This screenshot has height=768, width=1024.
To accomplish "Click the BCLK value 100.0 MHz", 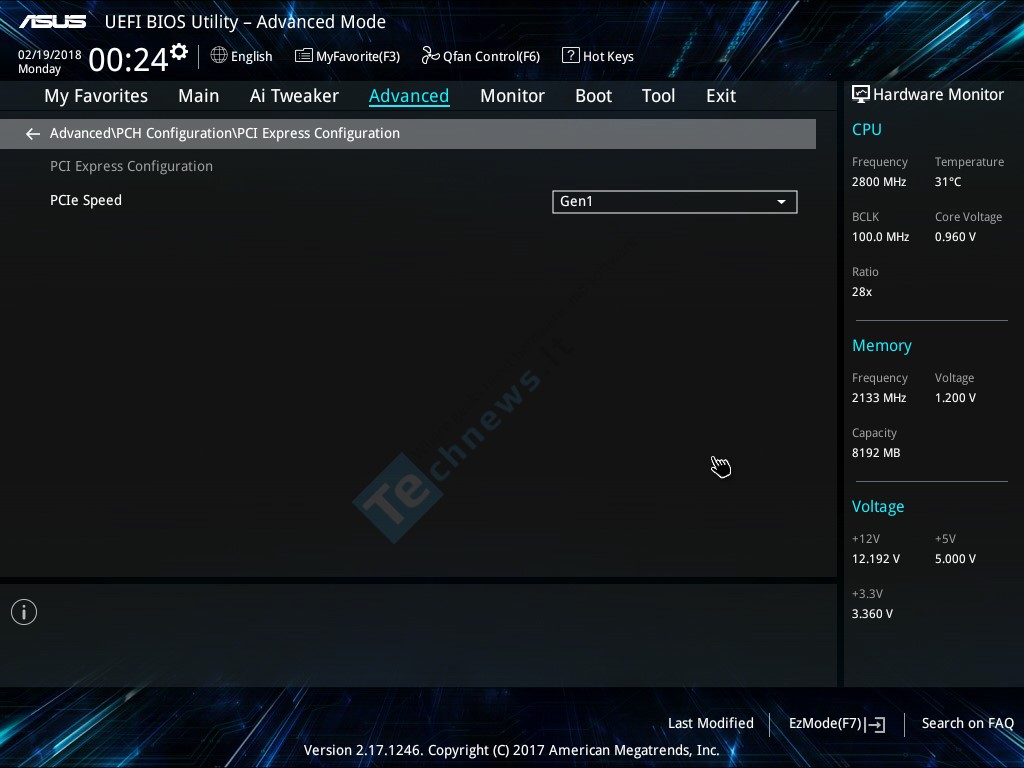I will tap(880, 237).
